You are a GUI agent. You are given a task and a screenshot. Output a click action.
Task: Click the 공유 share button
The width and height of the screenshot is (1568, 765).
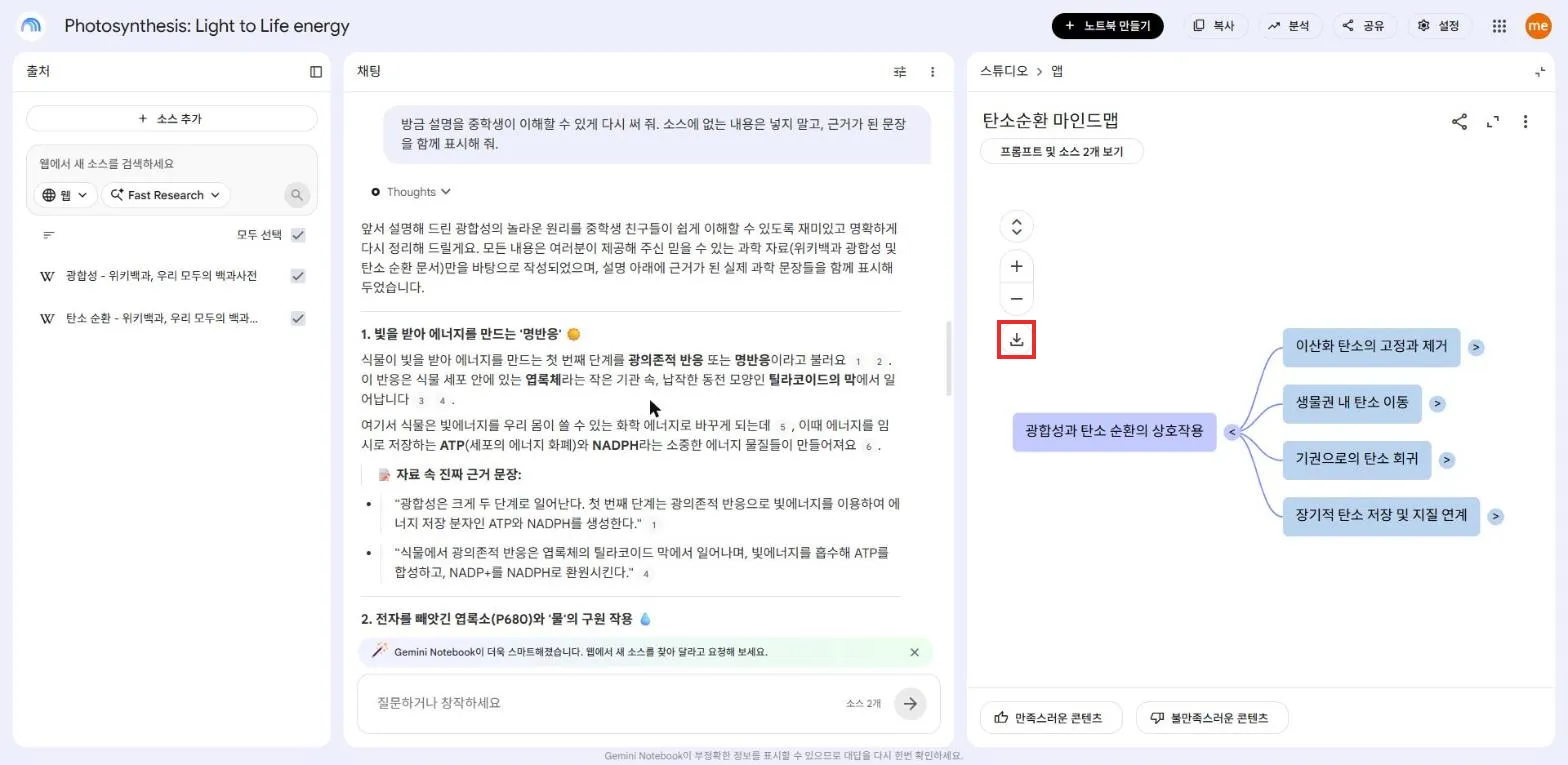click(1364, 26)
